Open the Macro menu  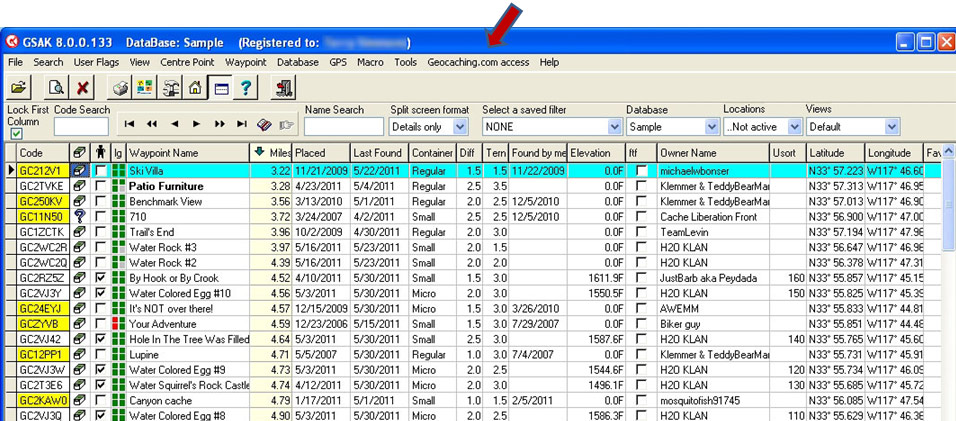tap(370, 62)
